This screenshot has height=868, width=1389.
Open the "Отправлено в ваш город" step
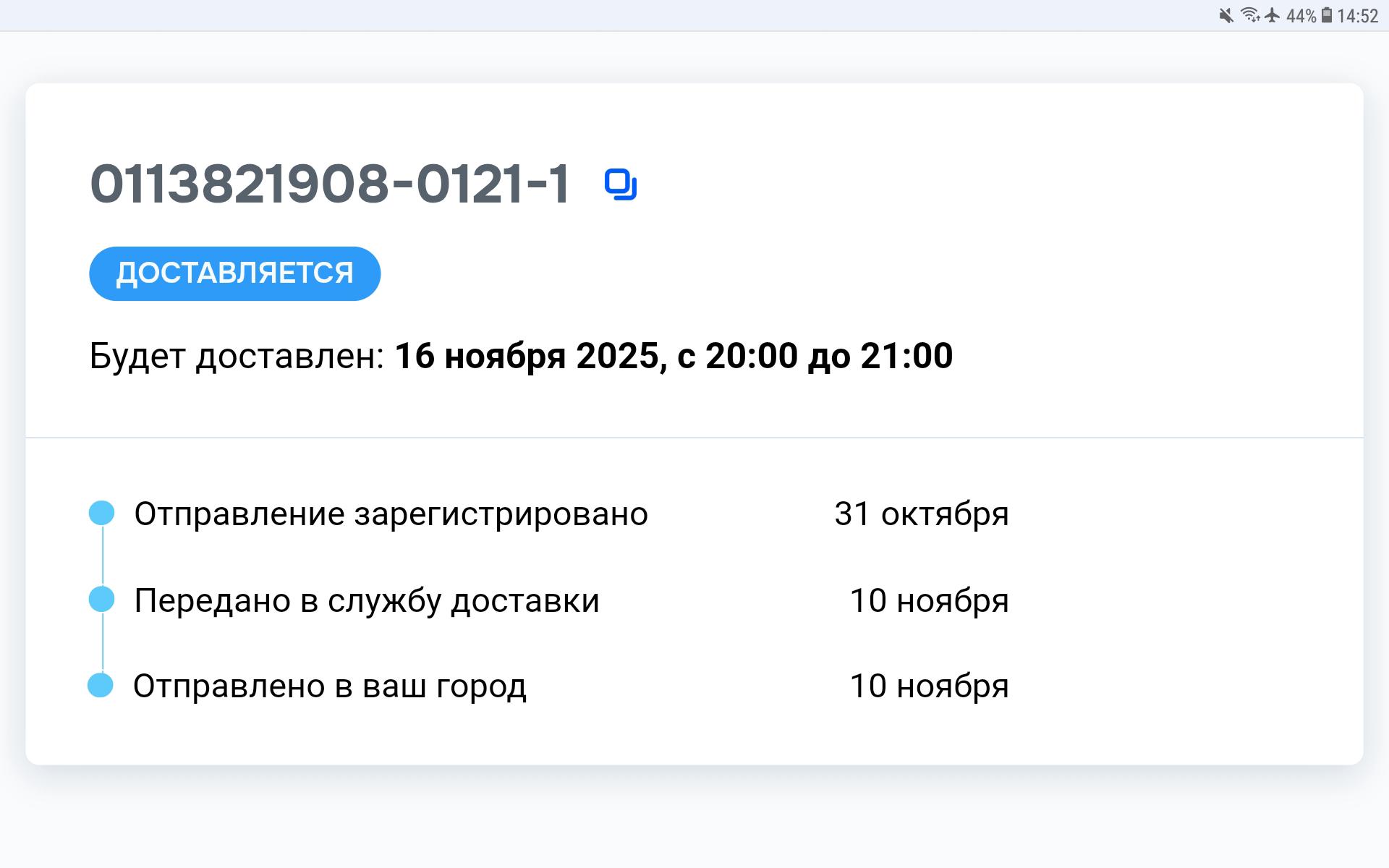[330, 686]
